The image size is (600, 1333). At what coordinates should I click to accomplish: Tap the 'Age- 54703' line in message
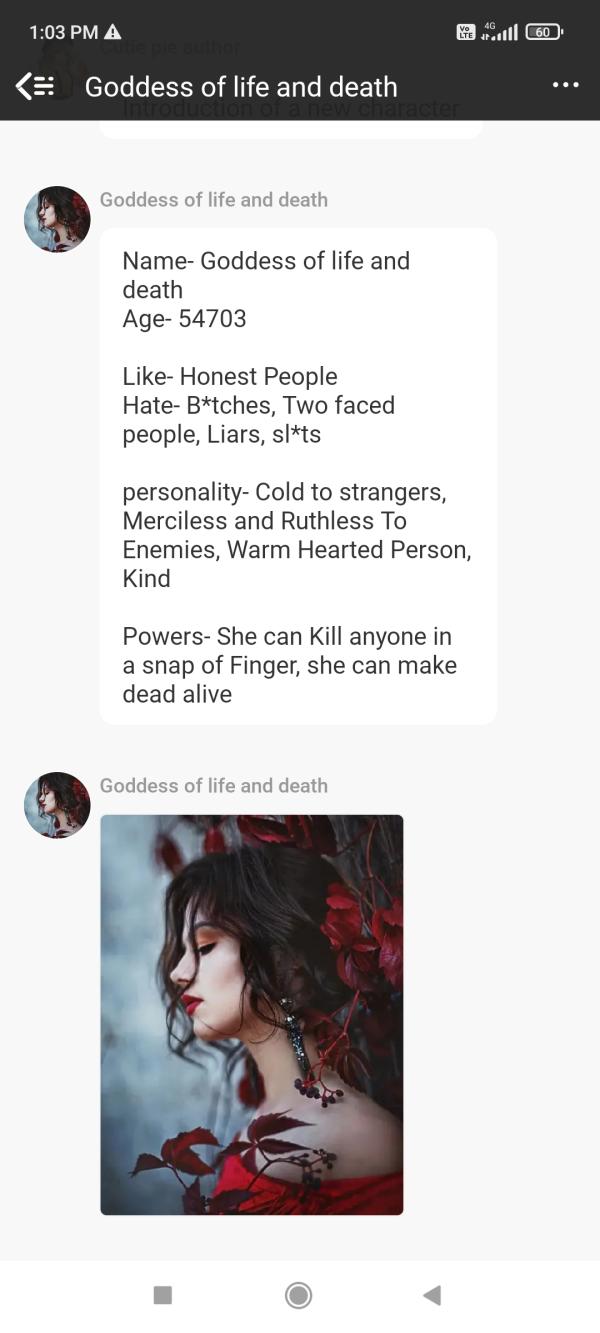(184, 319)
